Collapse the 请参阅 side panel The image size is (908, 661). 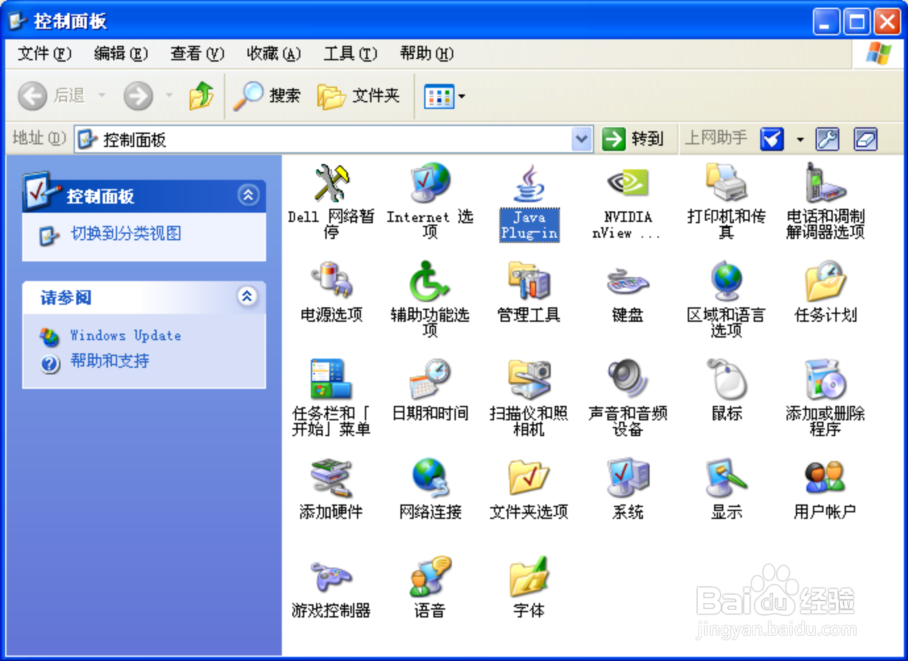click(247, 296)
